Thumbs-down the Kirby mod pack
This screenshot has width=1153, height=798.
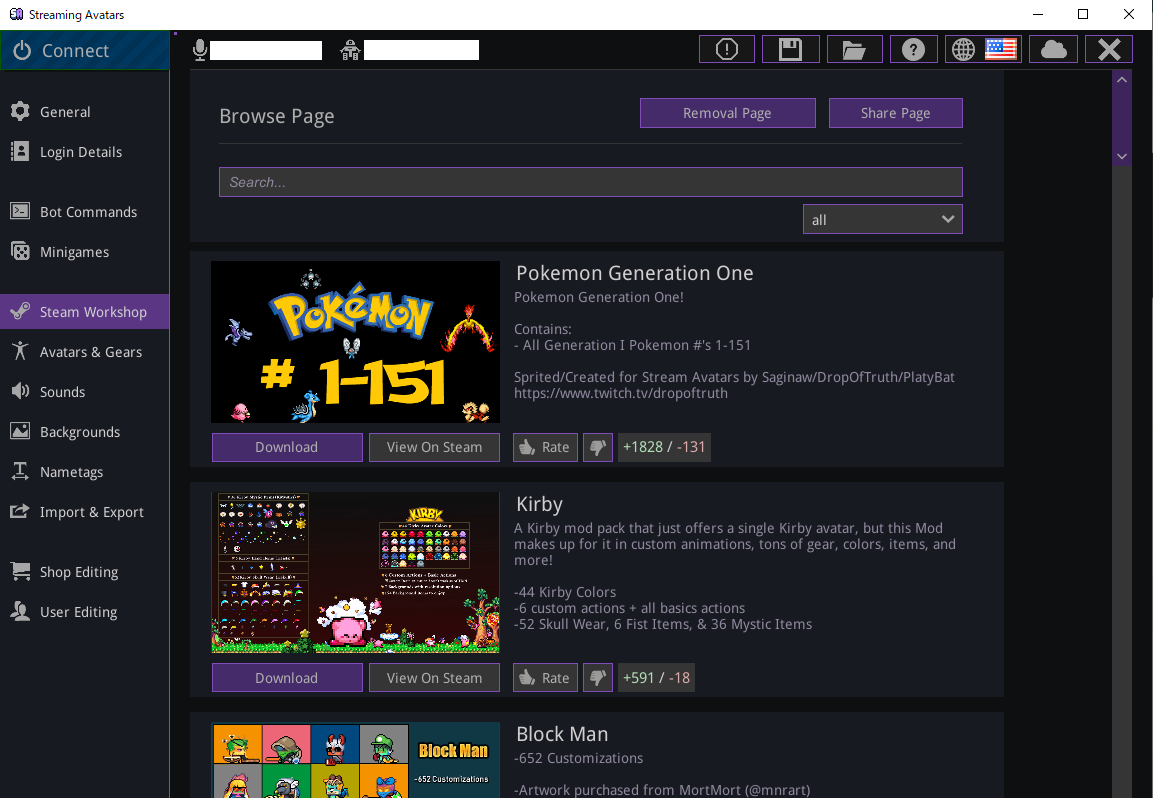[x=597, y=677]
